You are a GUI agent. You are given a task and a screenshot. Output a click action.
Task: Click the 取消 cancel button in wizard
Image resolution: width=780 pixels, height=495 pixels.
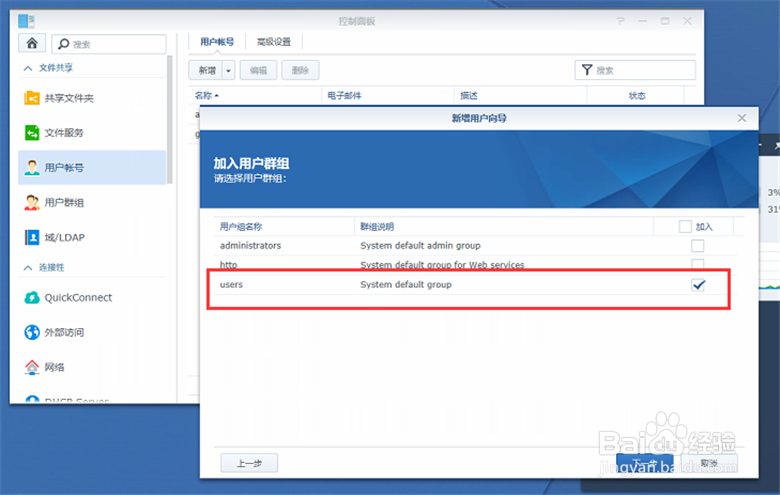(709, 463)
